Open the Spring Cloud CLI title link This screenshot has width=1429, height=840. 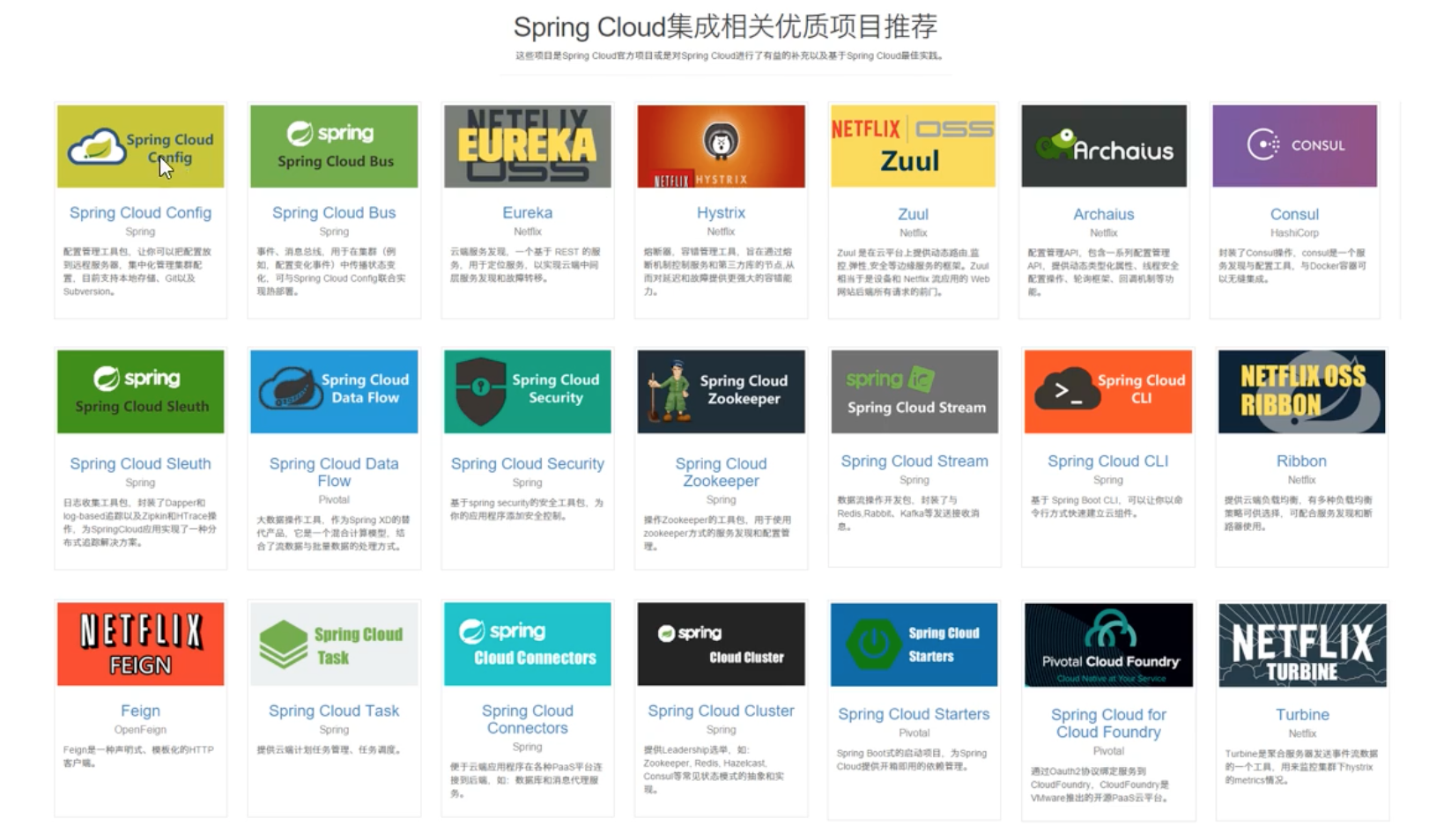[1107, 461]
